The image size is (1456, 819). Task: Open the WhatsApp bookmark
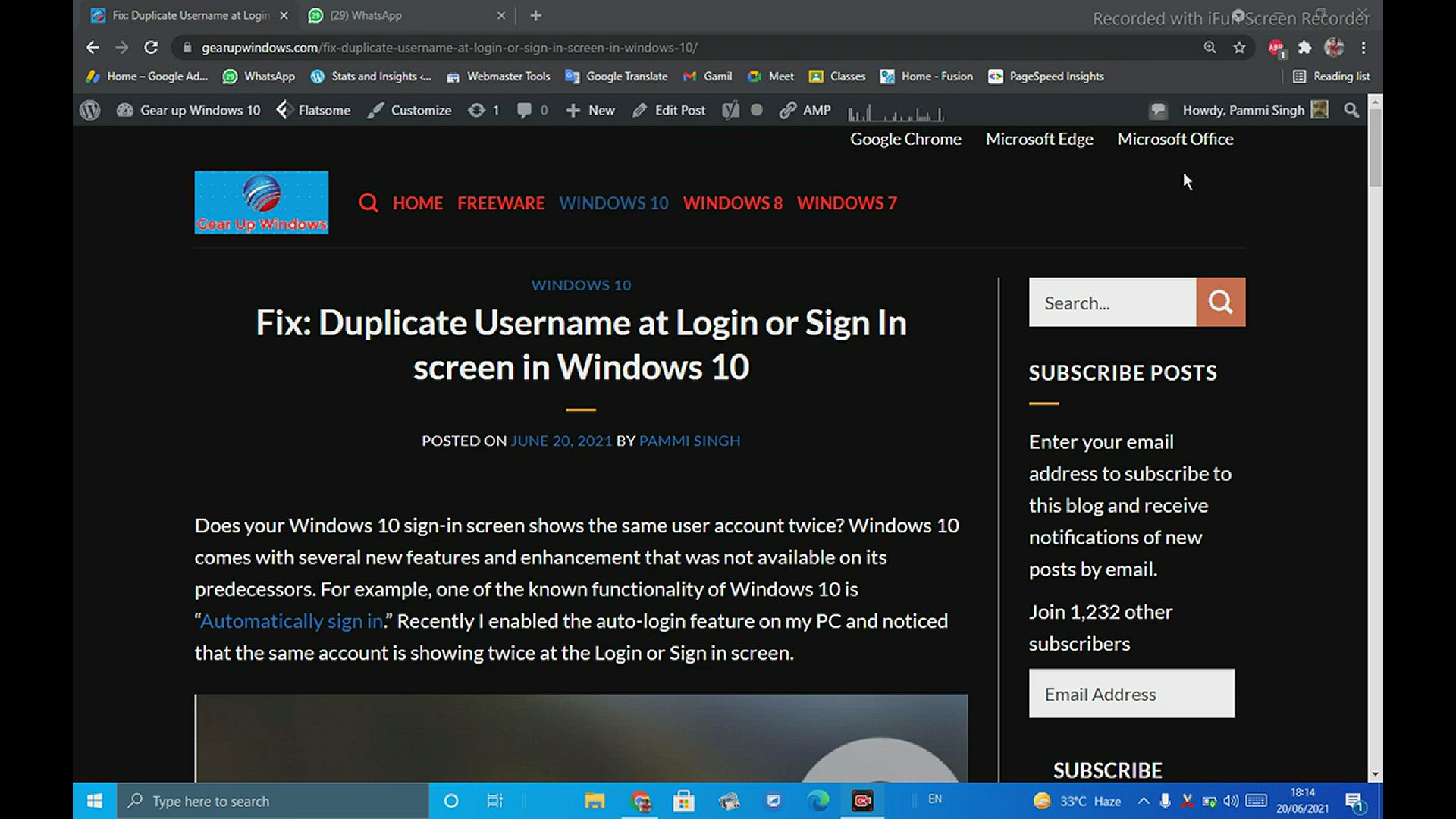tap(259, 77)
